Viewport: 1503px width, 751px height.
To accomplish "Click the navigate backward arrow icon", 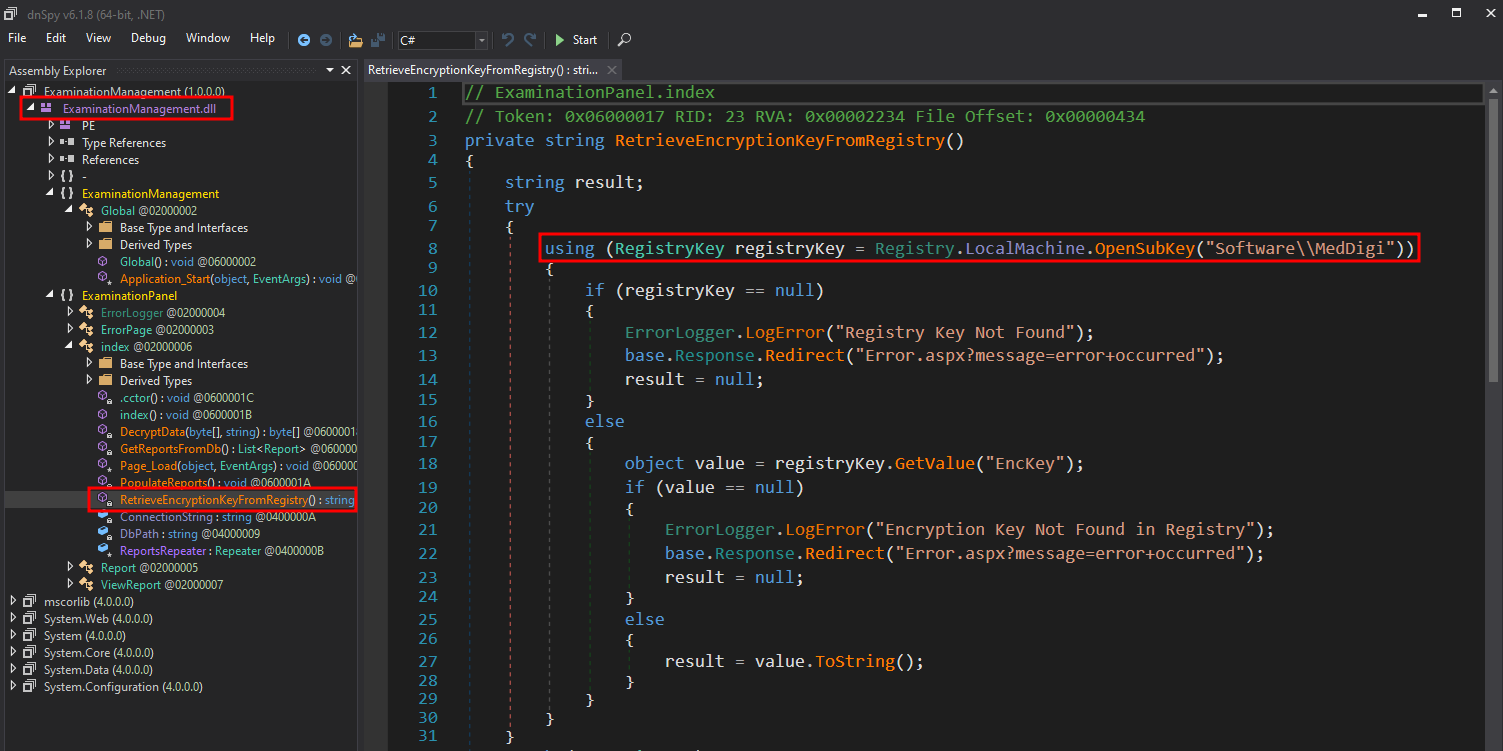I will coord(304,40).
